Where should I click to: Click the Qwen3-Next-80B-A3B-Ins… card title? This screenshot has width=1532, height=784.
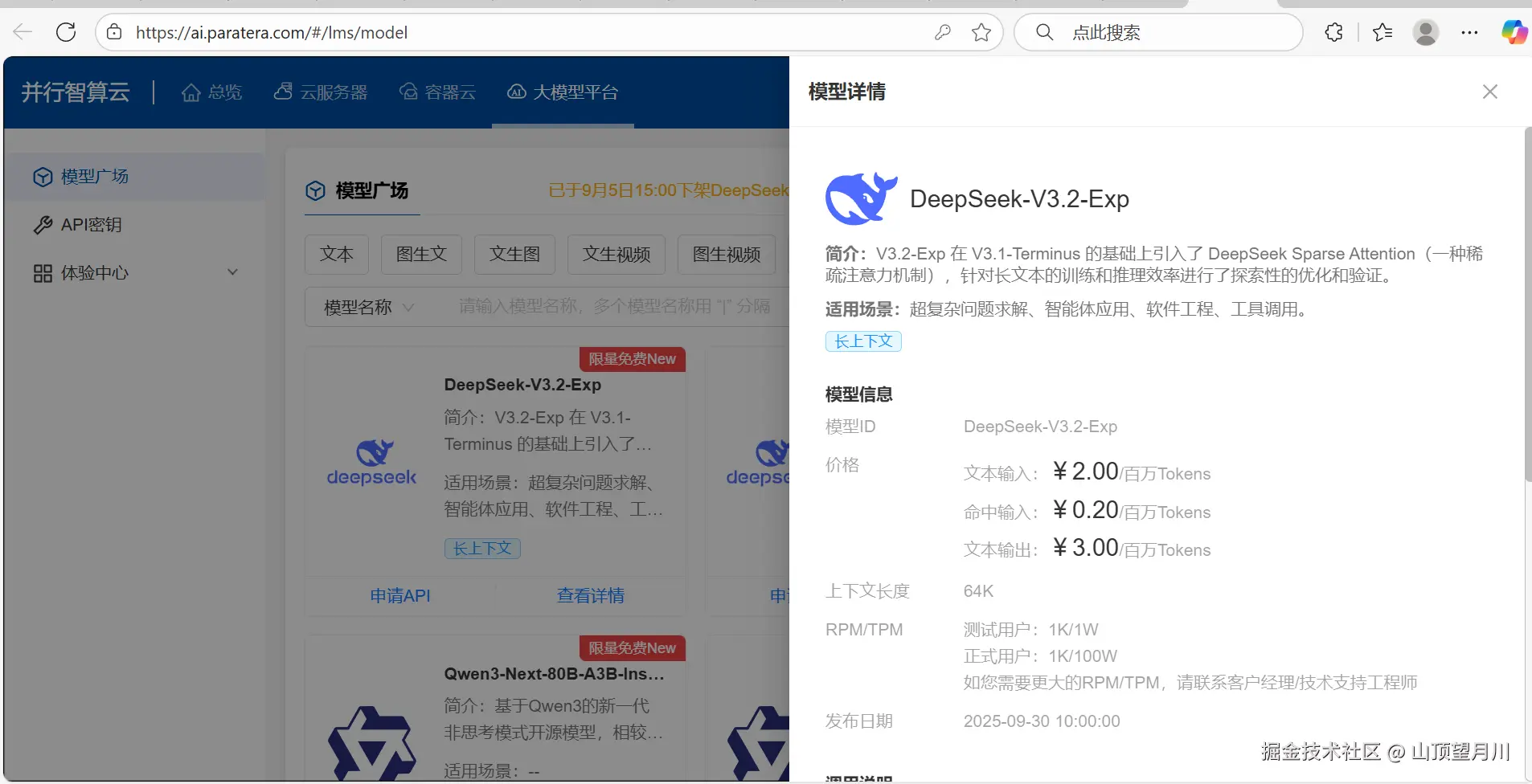click(x=554, y=674)
